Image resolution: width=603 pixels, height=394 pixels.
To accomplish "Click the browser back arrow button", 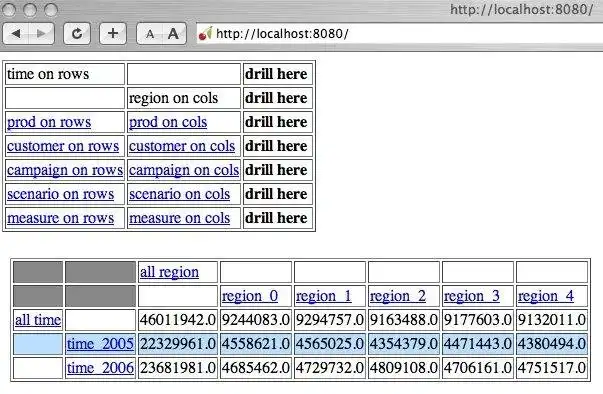I will 16,34.
